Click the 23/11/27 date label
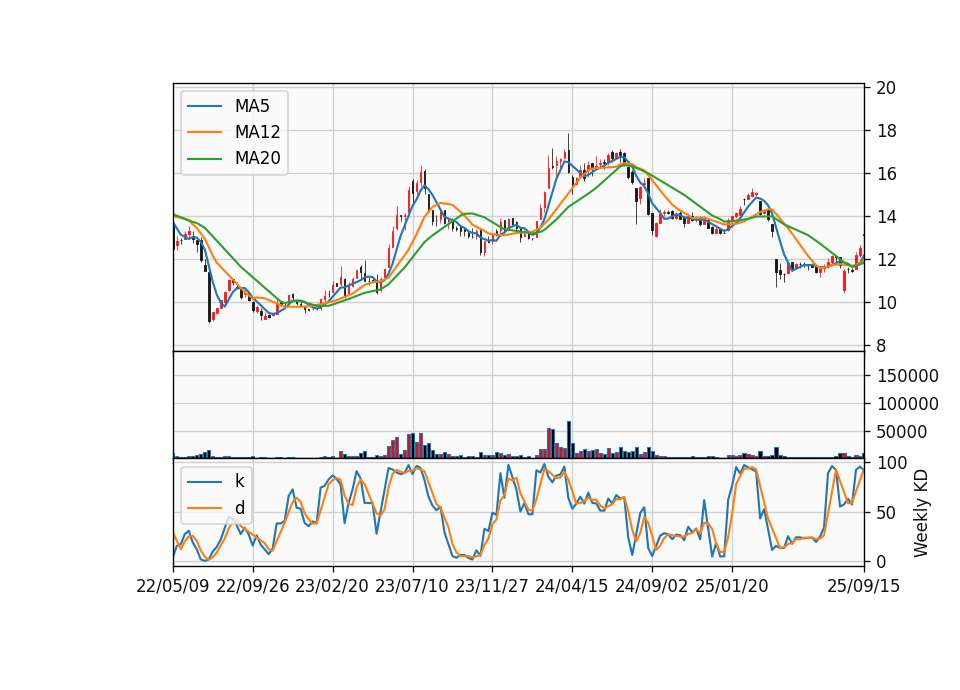 (492, 586)
